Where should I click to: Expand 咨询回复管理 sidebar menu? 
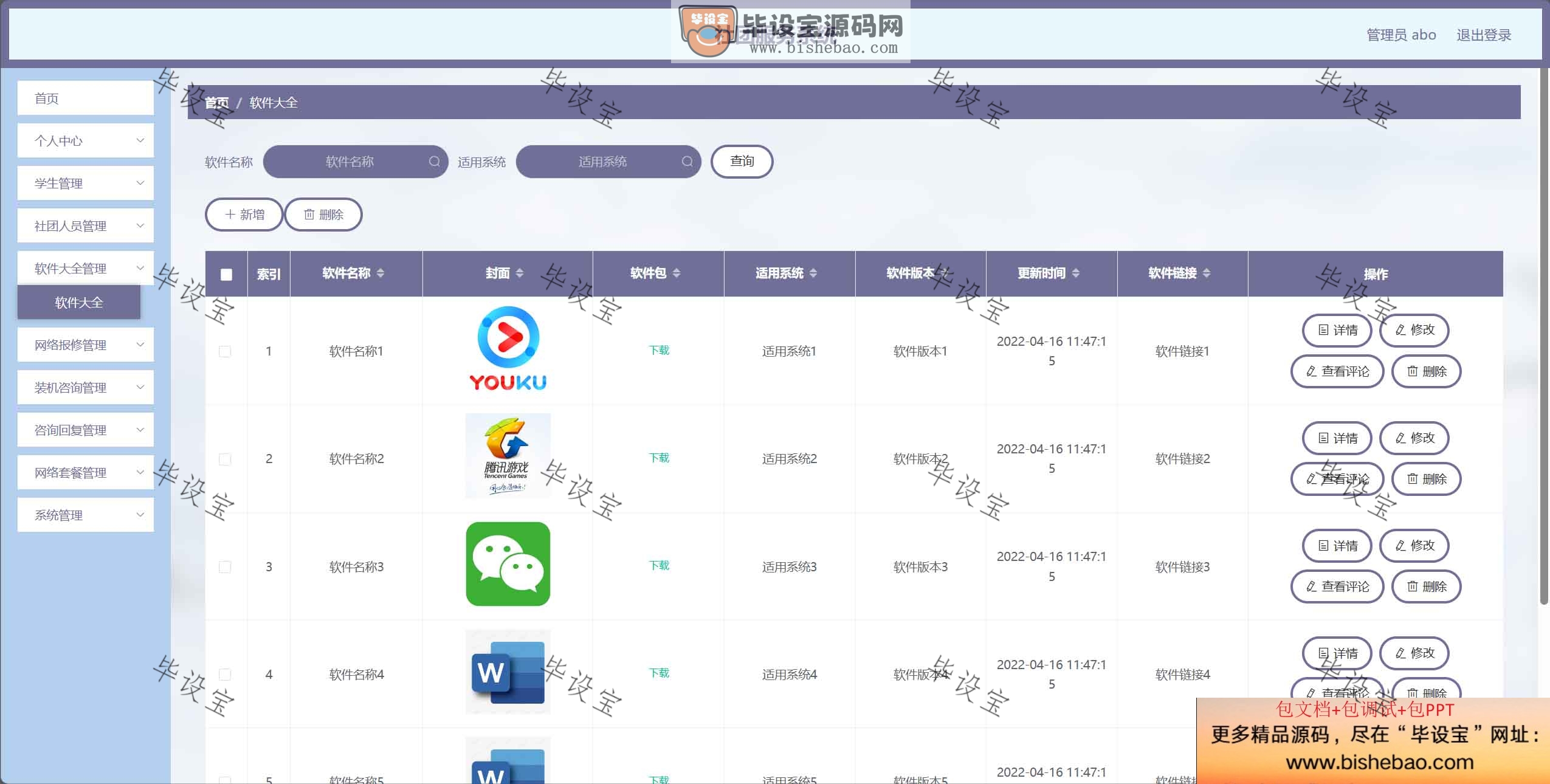point(86,430)
